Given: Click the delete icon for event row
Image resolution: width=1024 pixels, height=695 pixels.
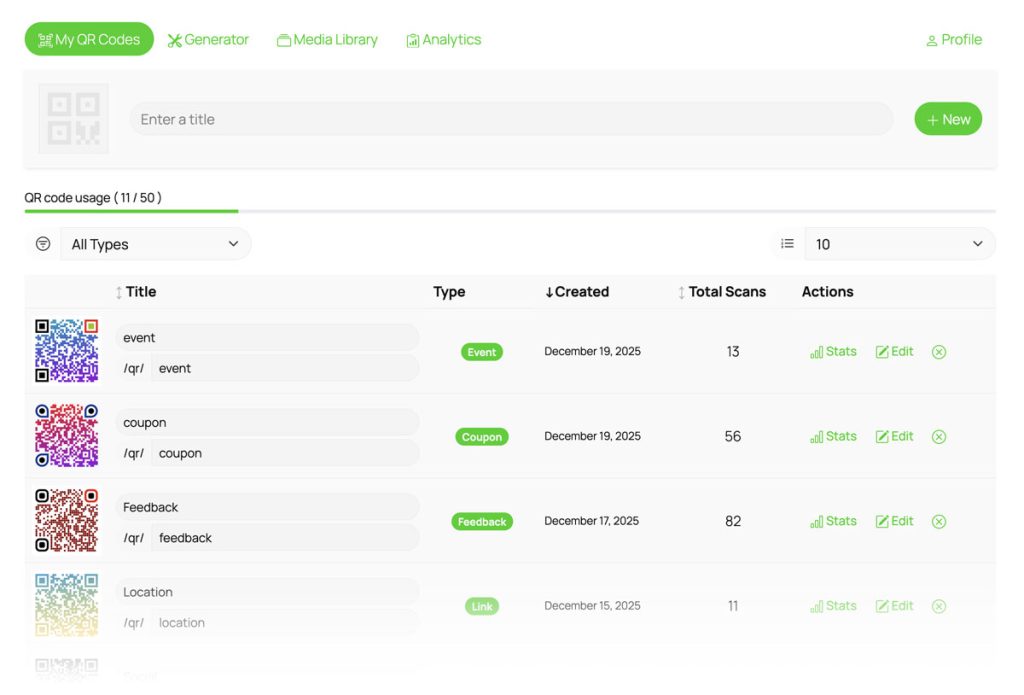Looking at the screenshot, I should tap(938, 352).
